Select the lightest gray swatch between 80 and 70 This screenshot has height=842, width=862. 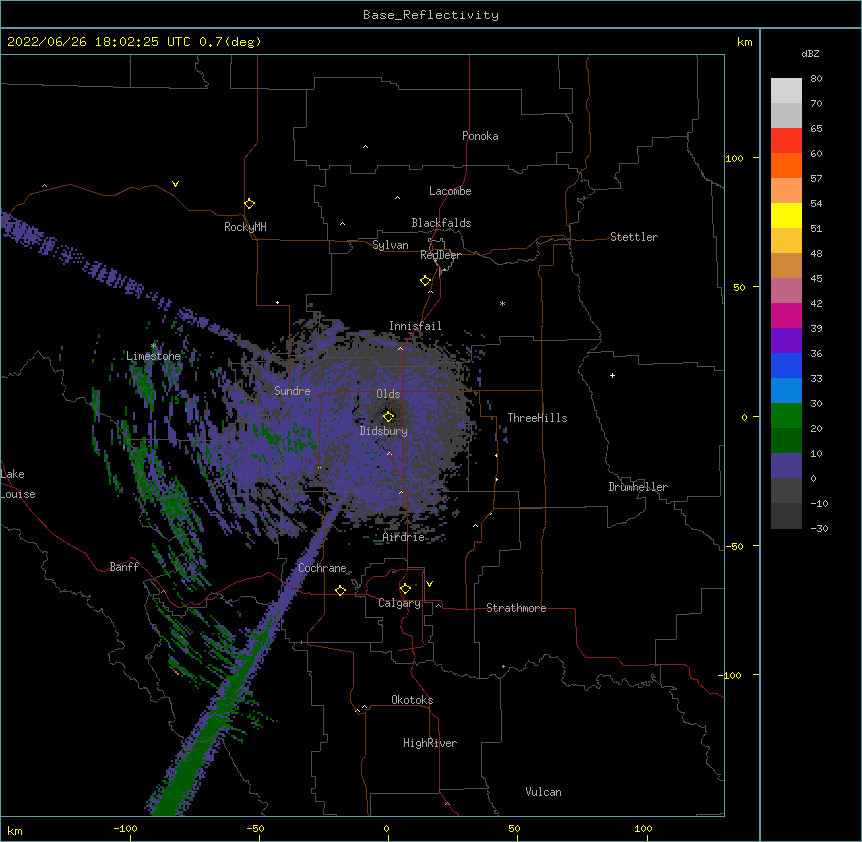coord(786,91)
